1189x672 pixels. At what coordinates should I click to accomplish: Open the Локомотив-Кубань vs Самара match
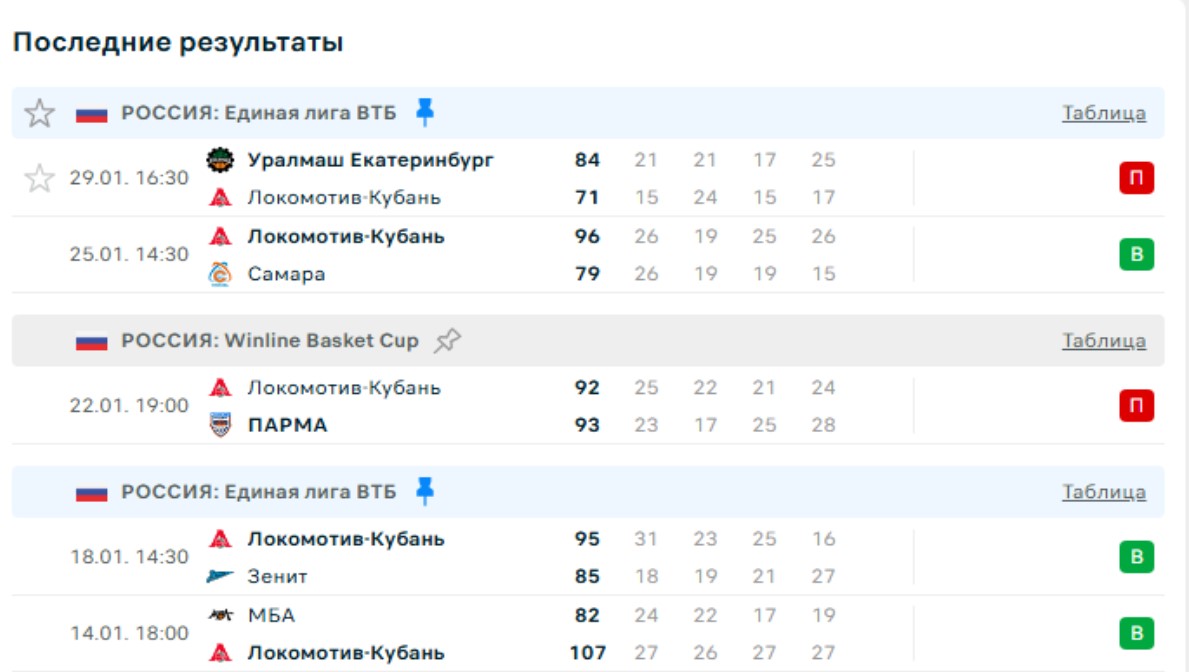click(x=500, y=255)
